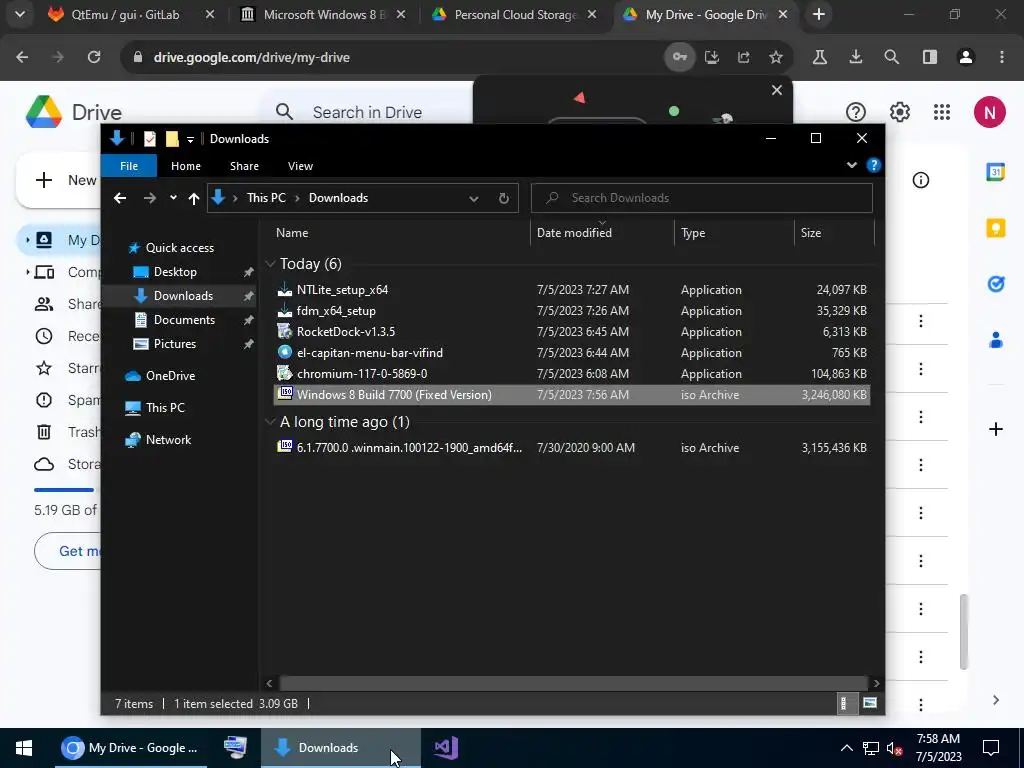This screenshot has width=1024, height=768.
Task: Open Google Tasks side panel icon
Action: coord(995,284)
